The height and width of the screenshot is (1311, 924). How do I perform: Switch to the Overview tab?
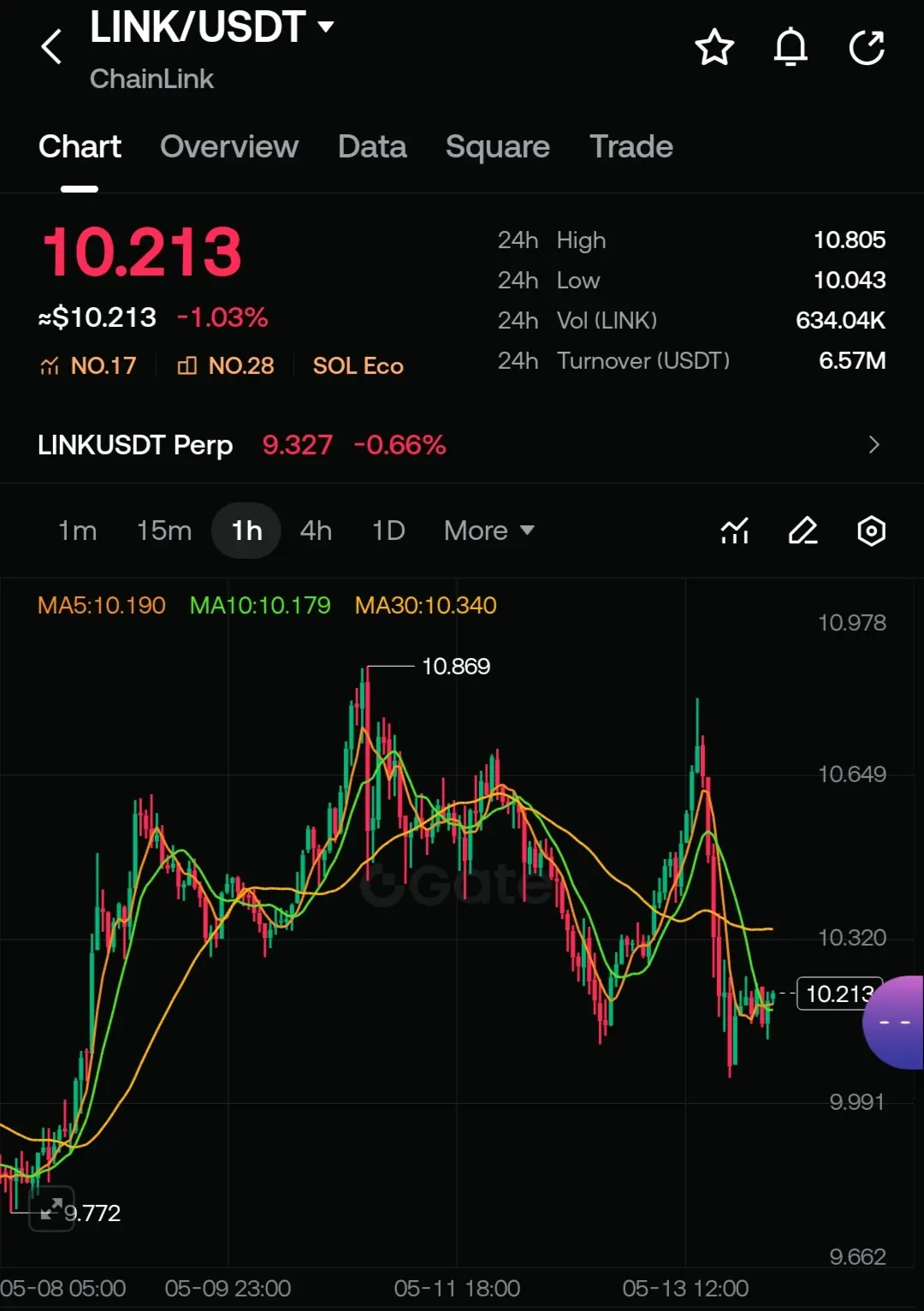click(x=229, y=146)
